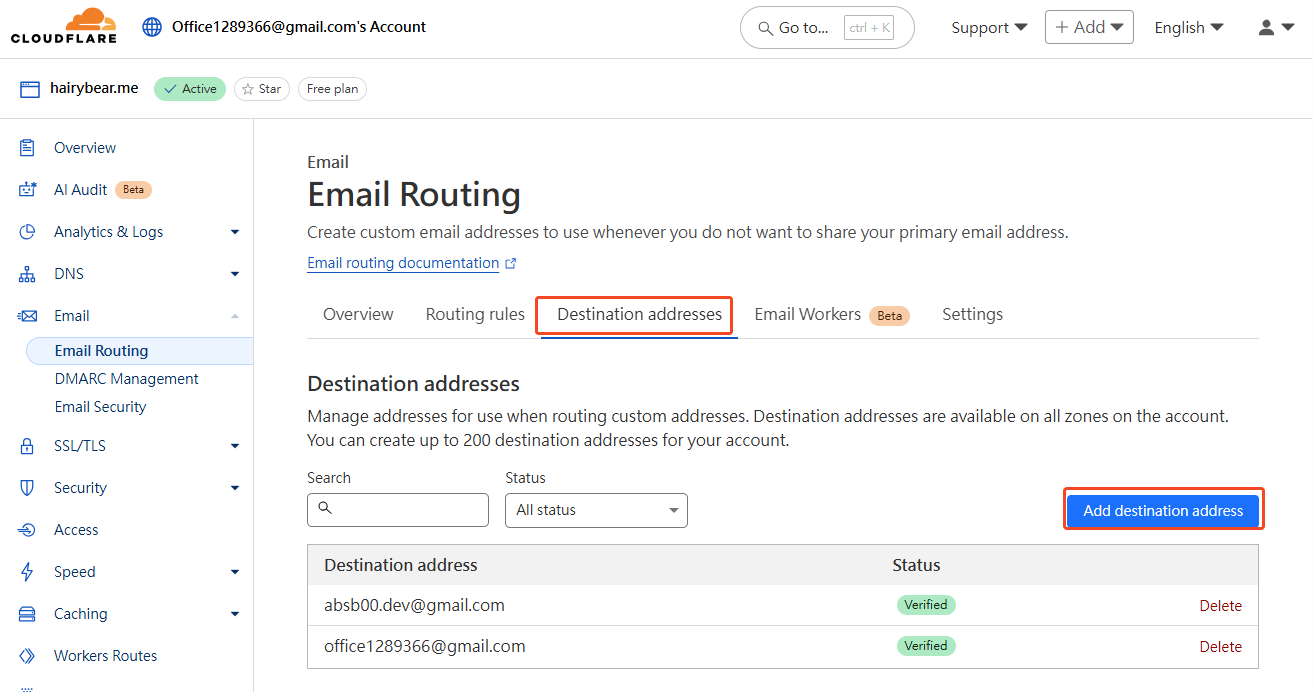The width and height of the screenshot is (1313, 692).
Task: Click the hairybear.me domain name
Action: (x=94, y=88)
